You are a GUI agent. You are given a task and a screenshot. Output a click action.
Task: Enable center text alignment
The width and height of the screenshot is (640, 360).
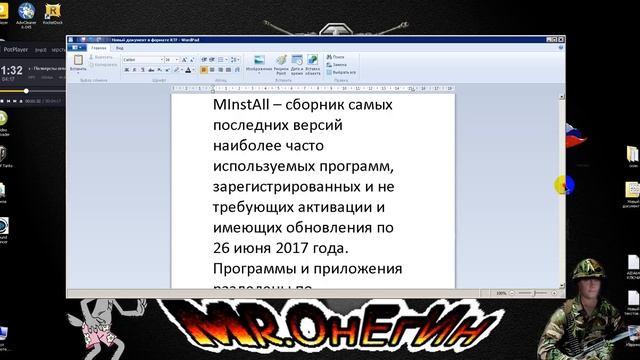point(212,70)
